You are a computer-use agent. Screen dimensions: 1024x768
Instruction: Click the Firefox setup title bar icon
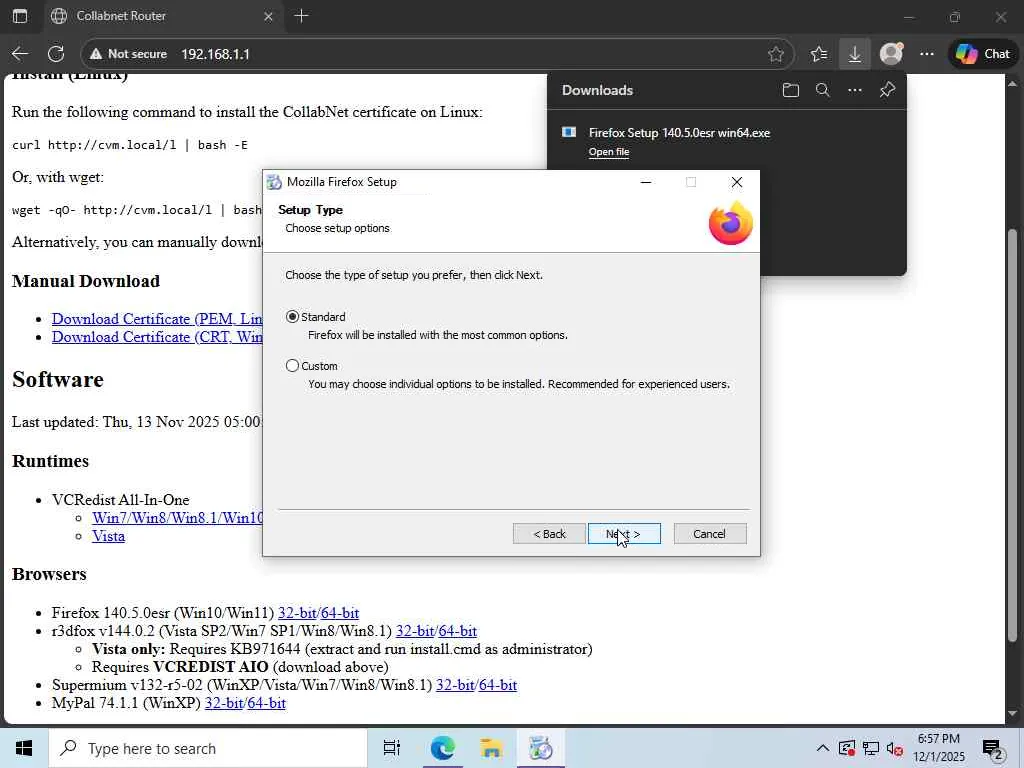coord(274,182)
